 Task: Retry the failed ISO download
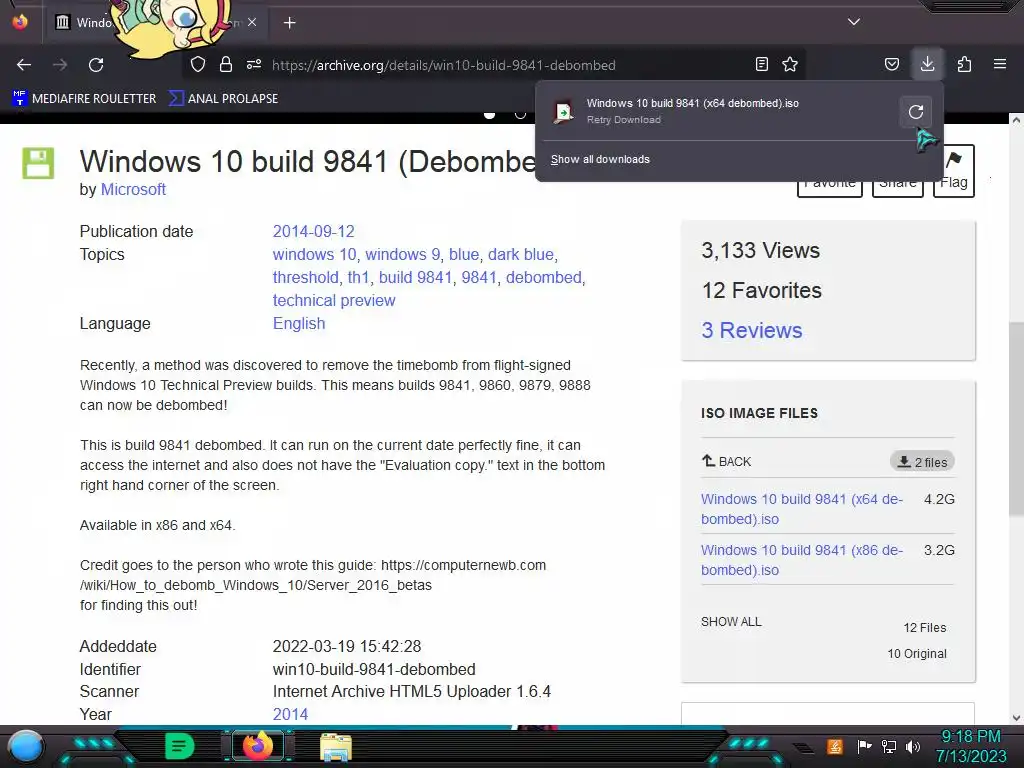click(x=916, y=112)
